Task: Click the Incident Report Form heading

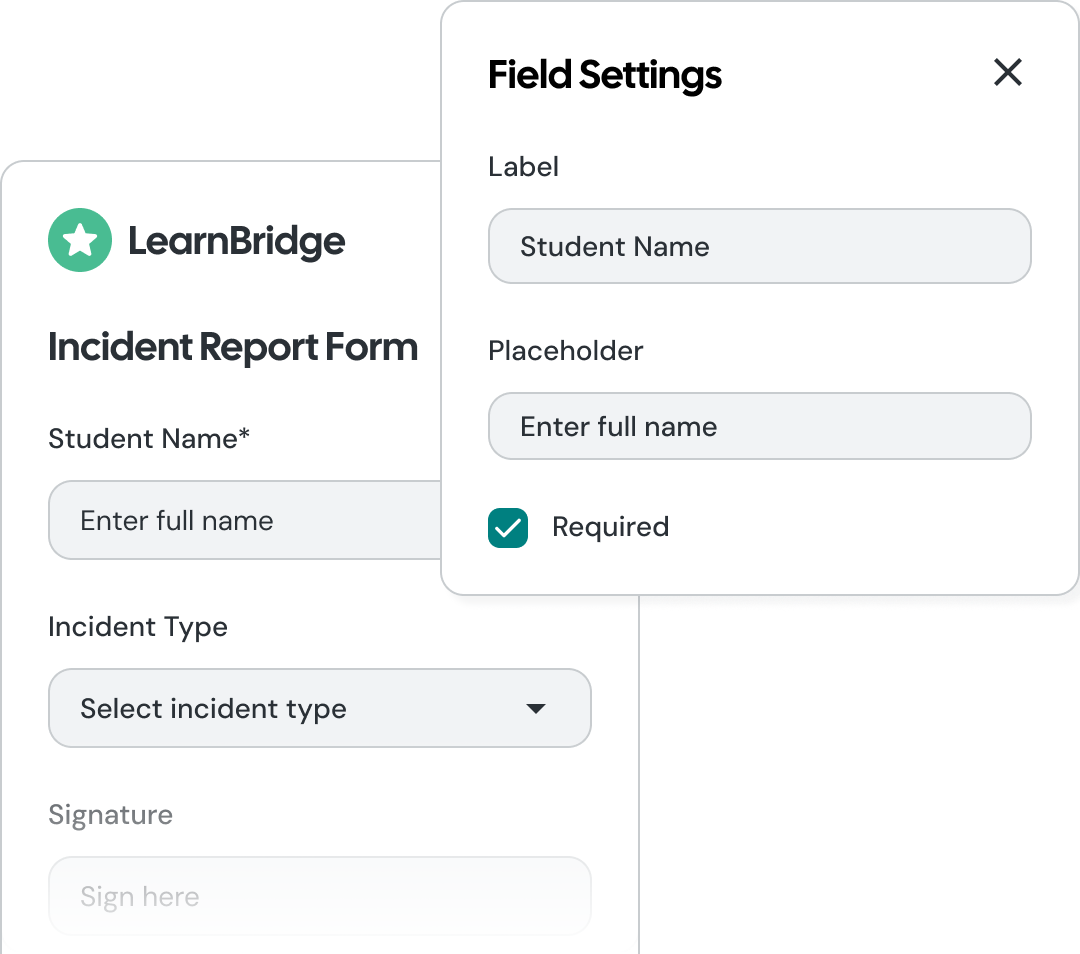Action: point(233,346)
